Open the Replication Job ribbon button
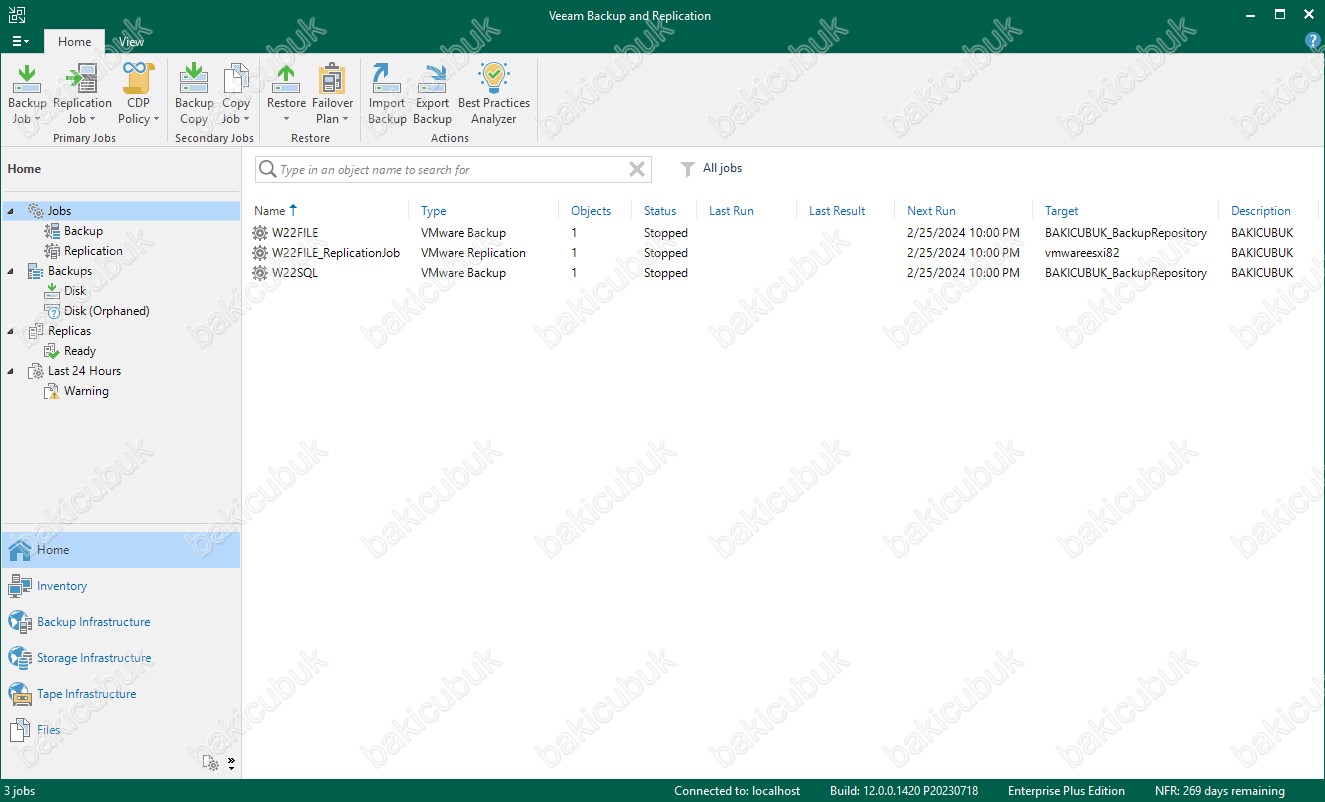Screen dimensions: 1325x802 (82, 93)
